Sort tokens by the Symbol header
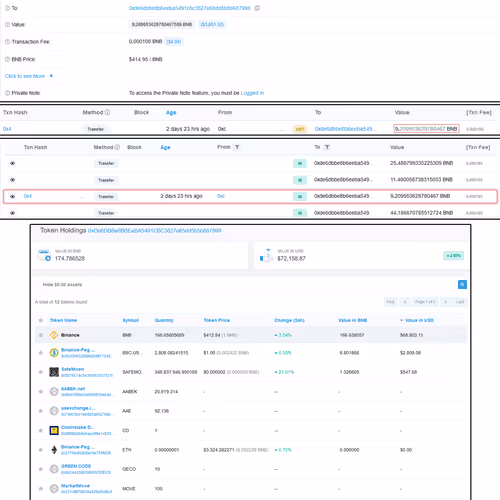This screenshot has width=500, height=500. [131, 320]
